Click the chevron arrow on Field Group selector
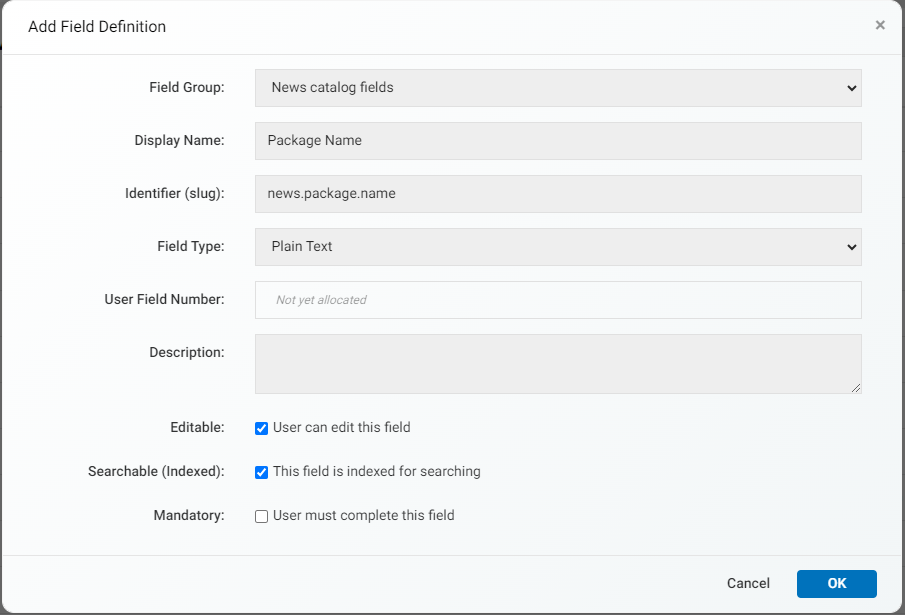Image resolution: width=905 pixels, height=615 pixels. click(x=851, y=88)
